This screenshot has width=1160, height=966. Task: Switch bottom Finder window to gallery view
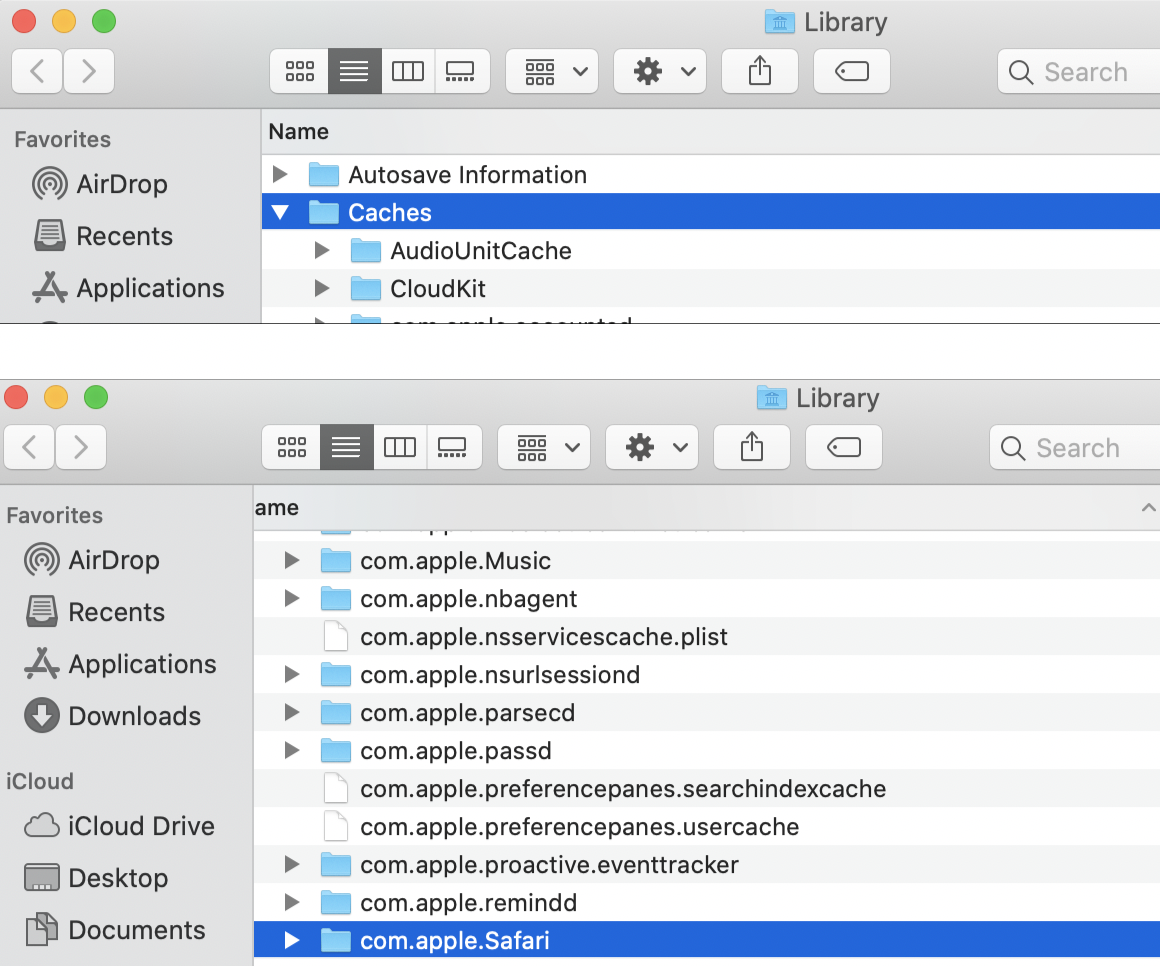tap(453, 447)
